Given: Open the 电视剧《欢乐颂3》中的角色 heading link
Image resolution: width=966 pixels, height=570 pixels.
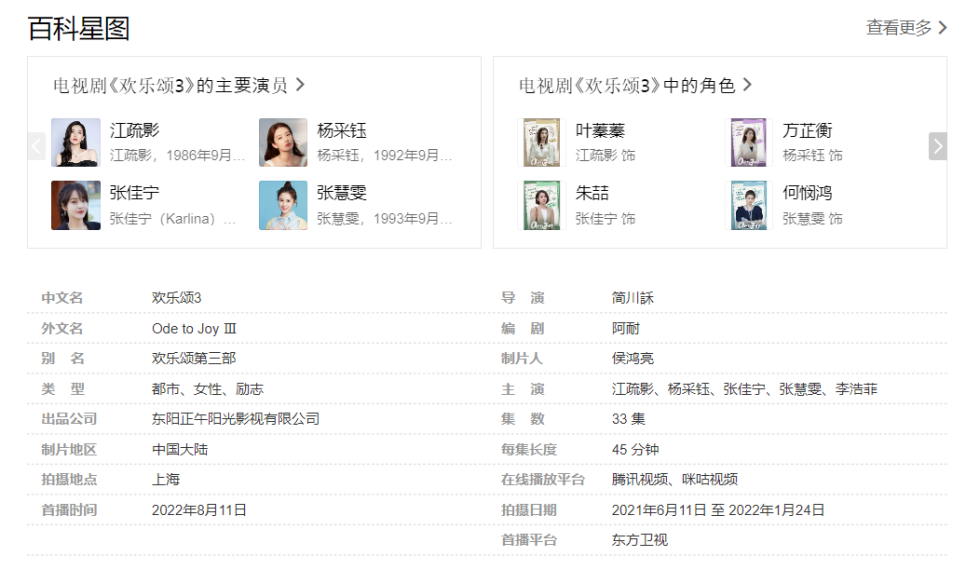Looking at the screenshot, I should pyautogui.click(x=635, y=85).
